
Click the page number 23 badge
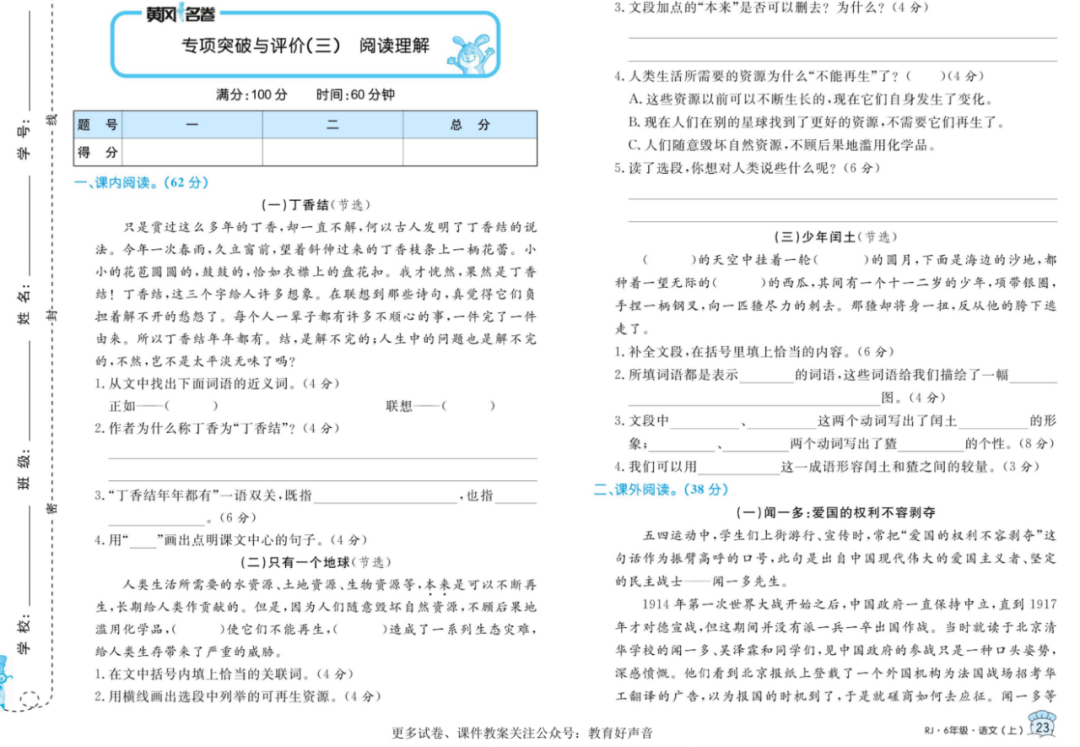[1041, 726]
